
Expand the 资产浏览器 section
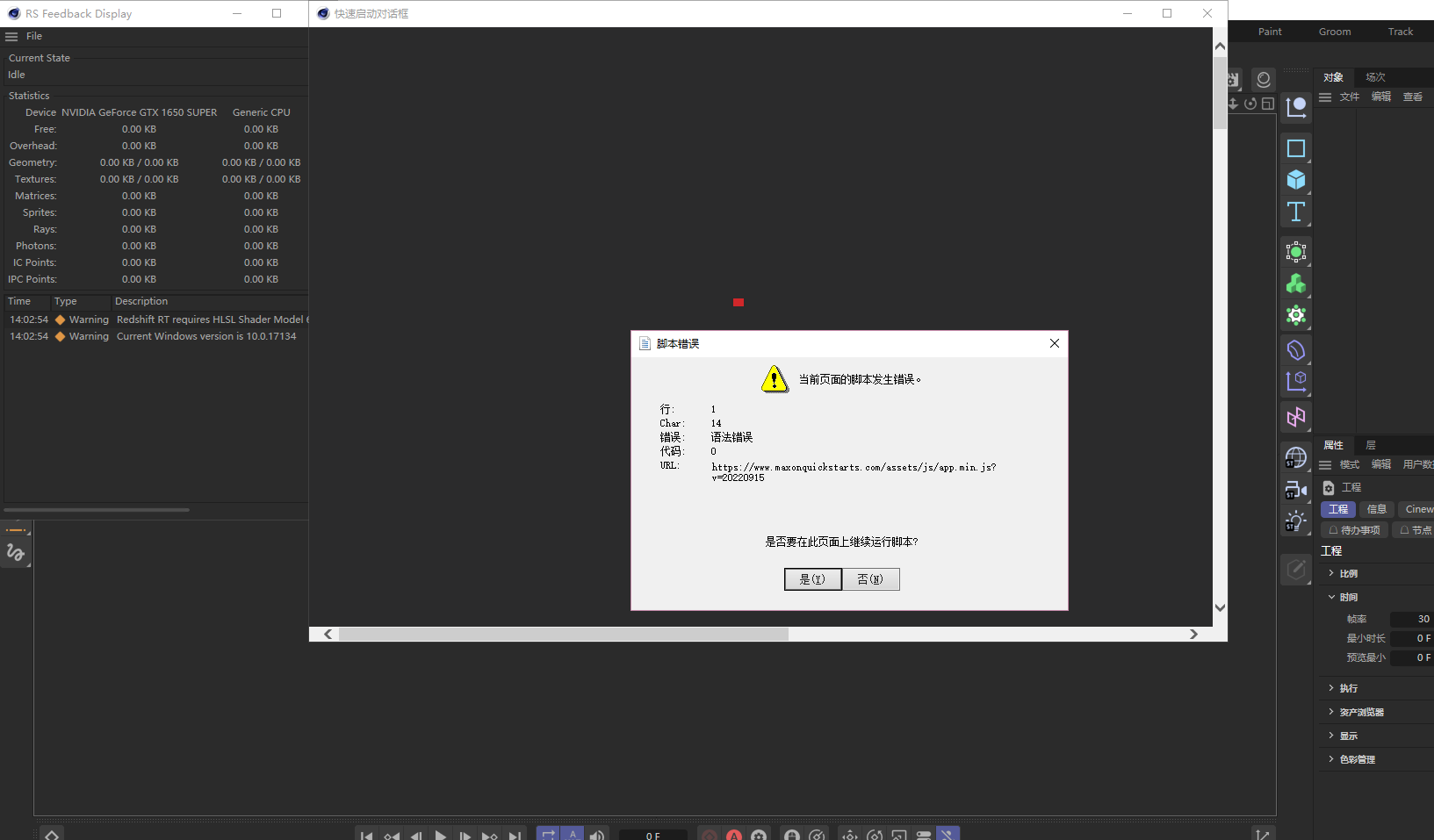(1361, 711)
